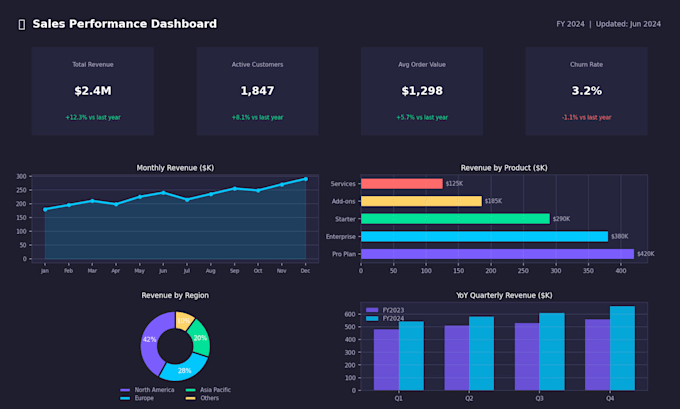Click the 'Active Customers' card label

[x=257, y=65]
